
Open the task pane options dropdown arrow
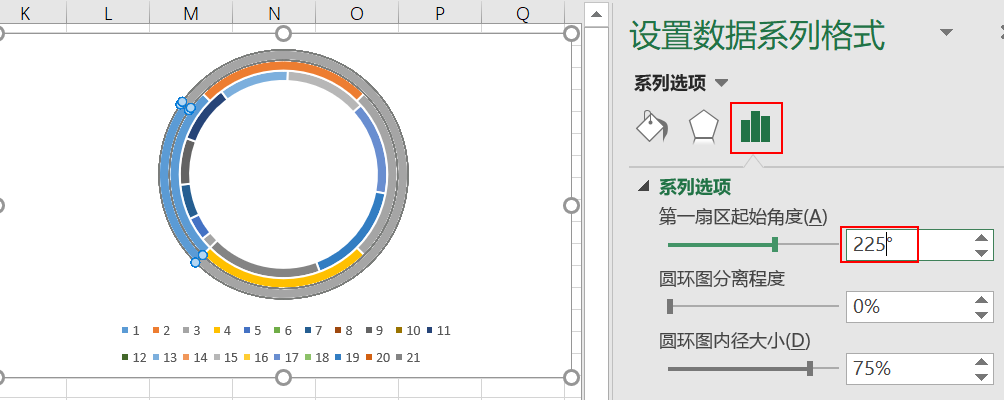point(946,33)
